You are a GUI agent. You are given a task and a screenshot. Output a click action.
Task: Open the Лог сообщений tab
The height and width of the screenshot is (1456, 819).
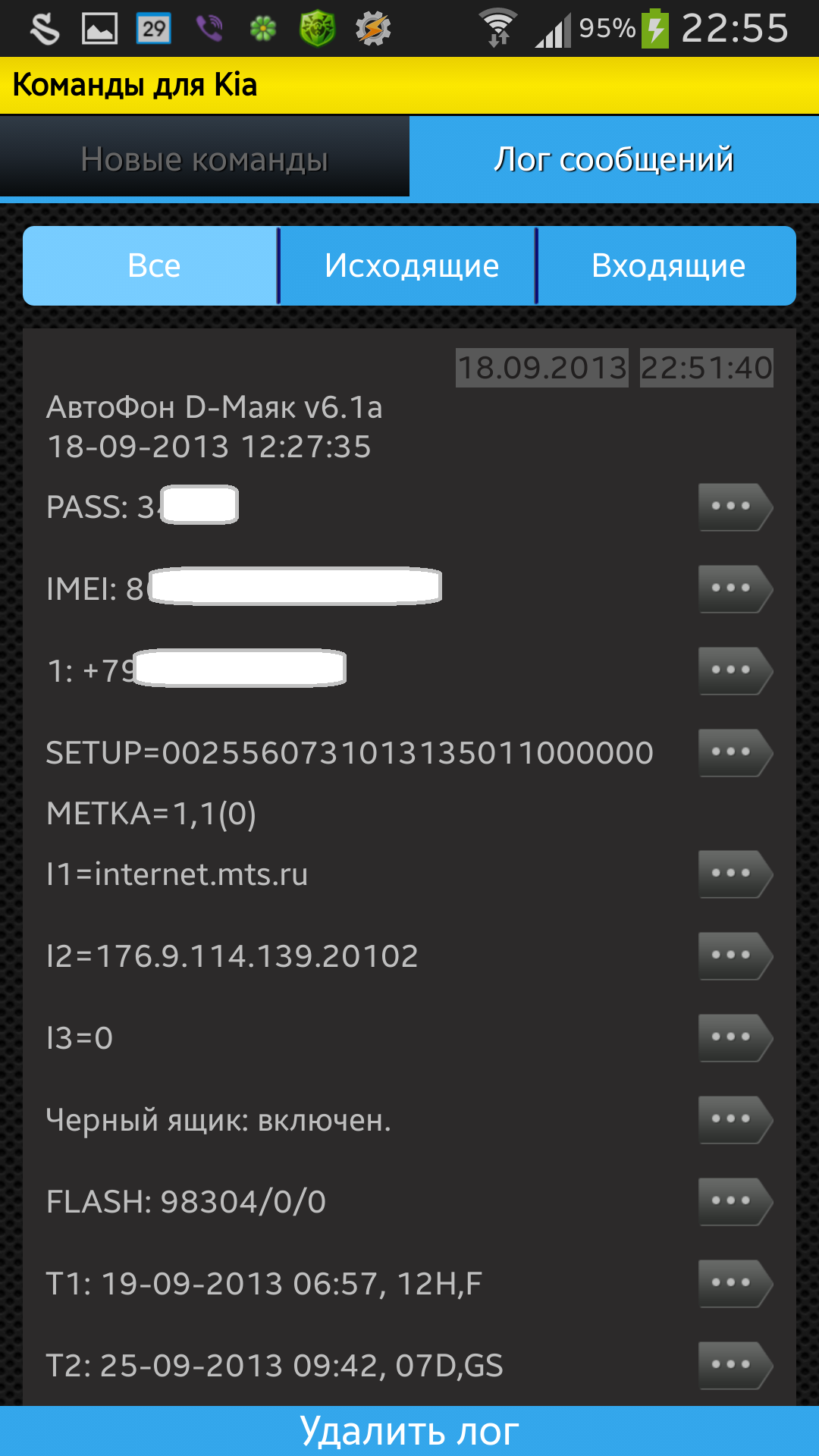614,159
